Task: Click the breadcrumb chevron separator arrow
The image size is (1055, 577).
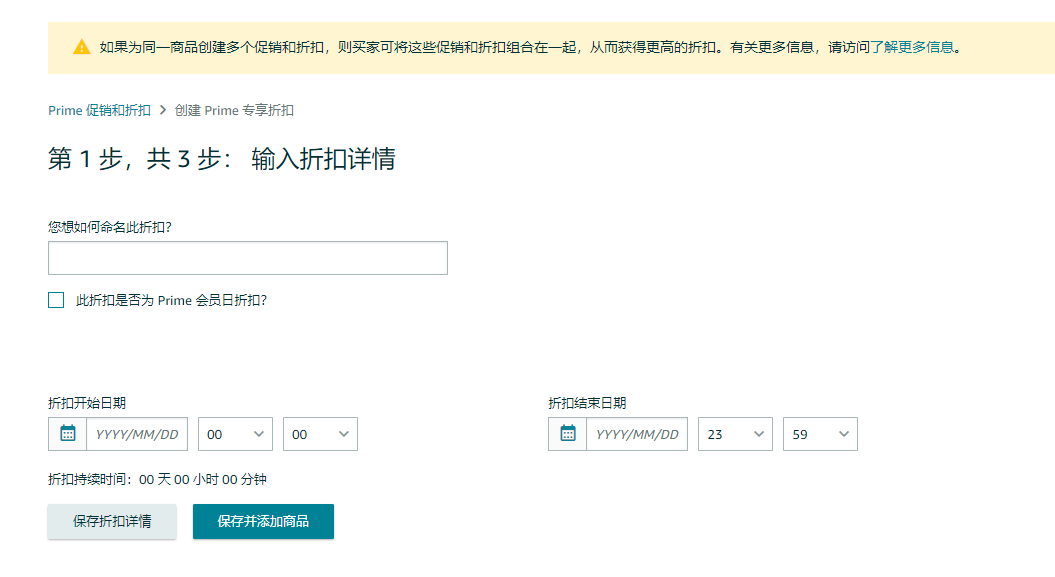Action: coord(163,110)
